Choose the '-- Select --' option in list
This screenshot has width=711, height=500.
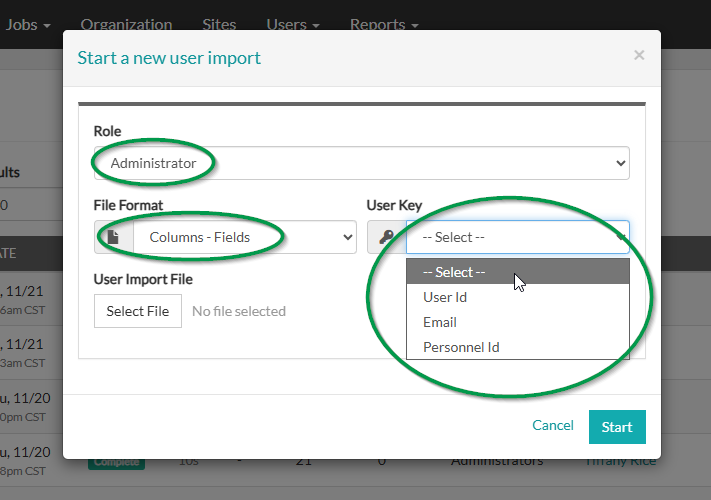pos(517,272)
